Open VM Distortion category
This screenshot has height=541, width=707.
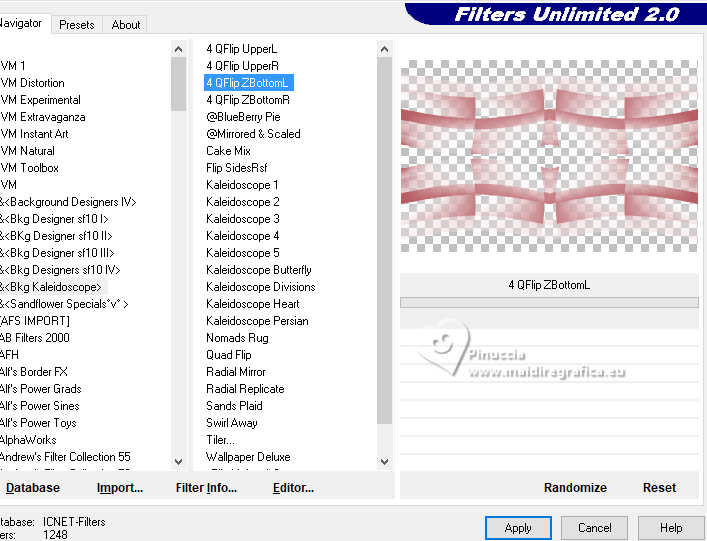tap(32, 83)
